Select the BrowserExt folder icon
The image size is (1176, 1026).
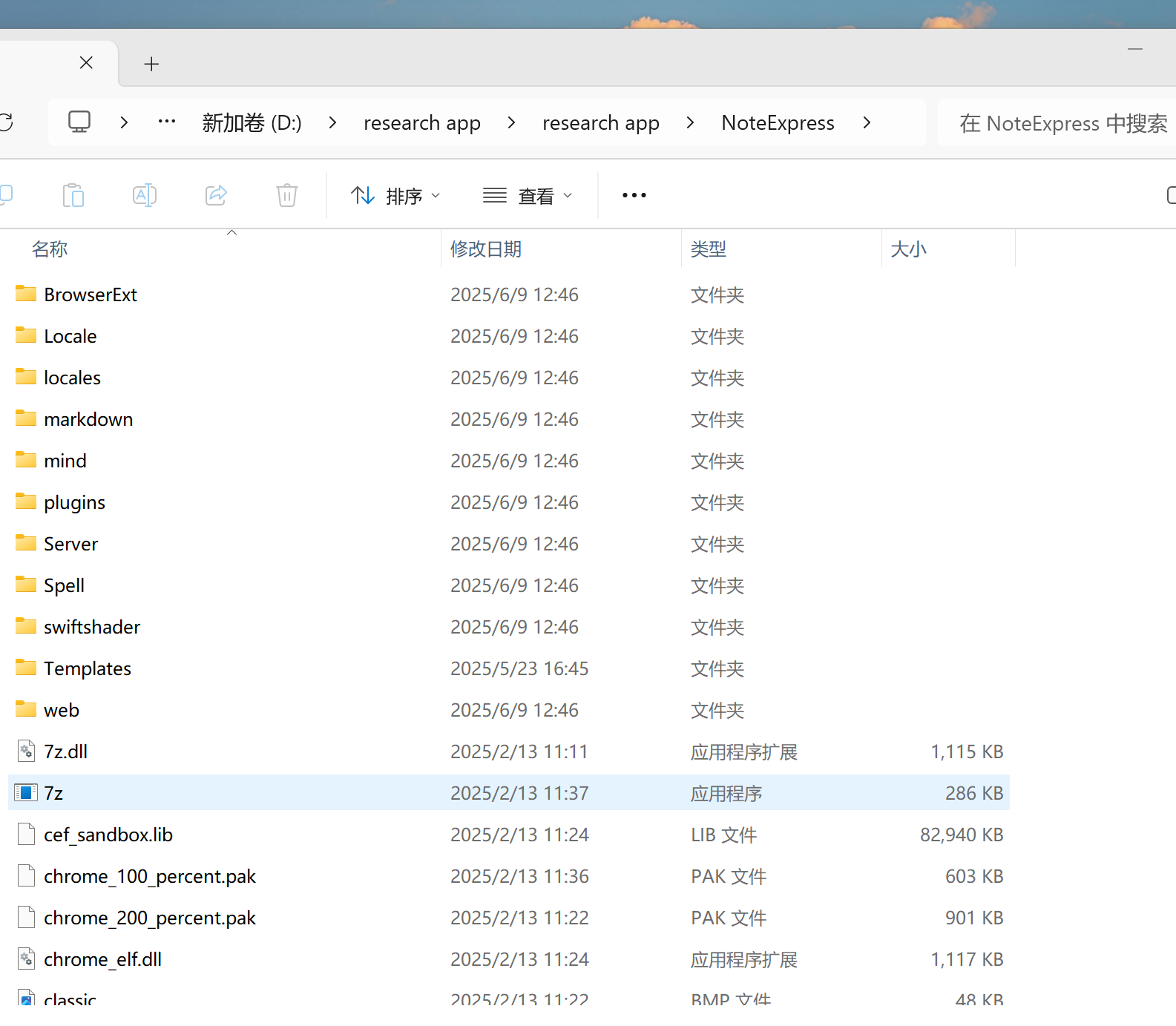pos(26,294)
